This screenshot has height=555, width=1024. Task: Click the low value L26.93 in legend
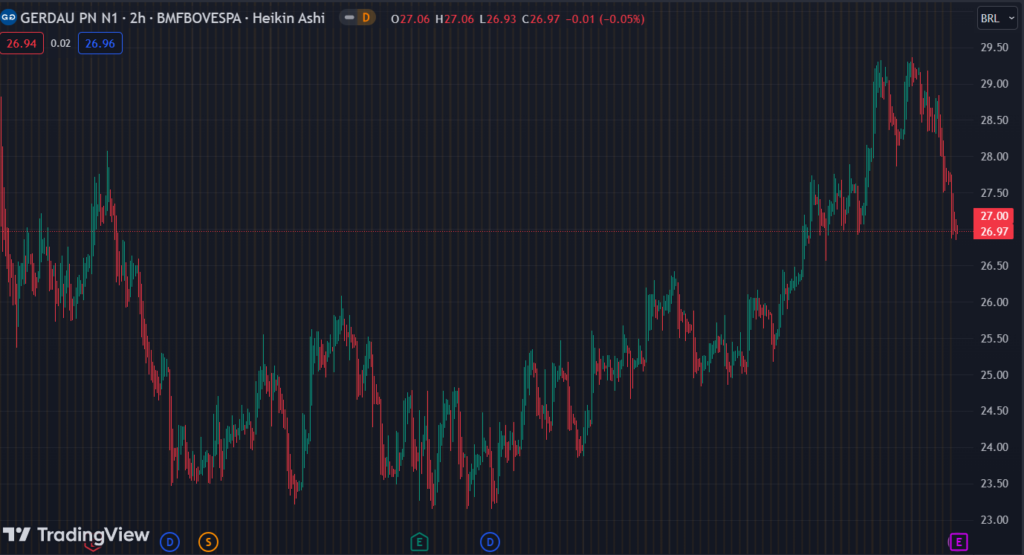click(x=498, y=19)
